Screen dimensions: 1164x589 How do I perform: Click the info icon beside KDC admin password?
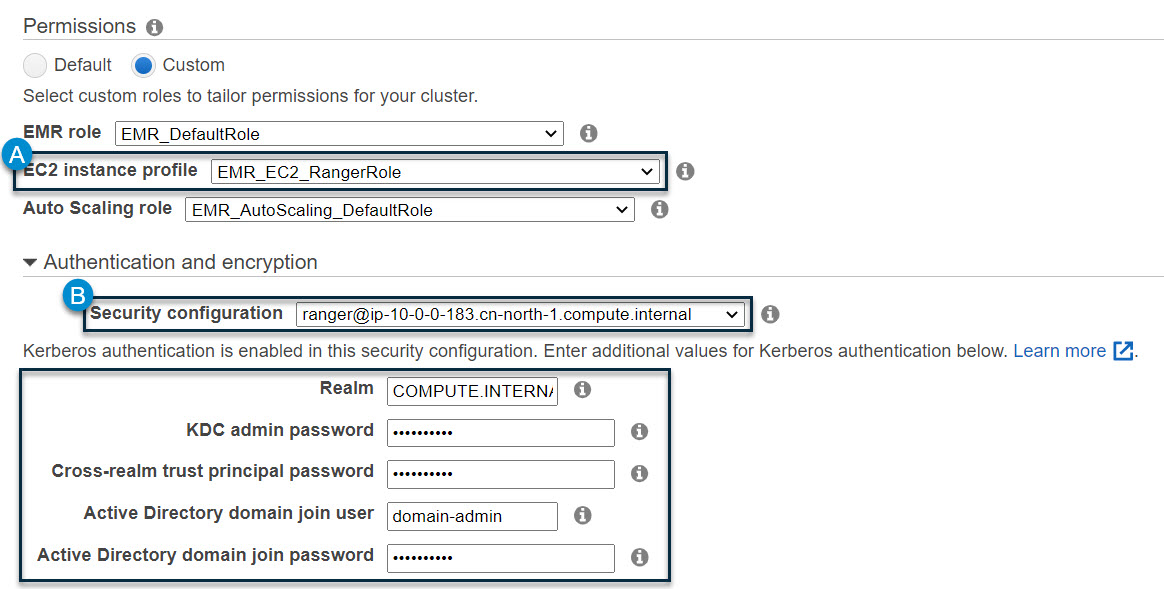pos(639,432)
